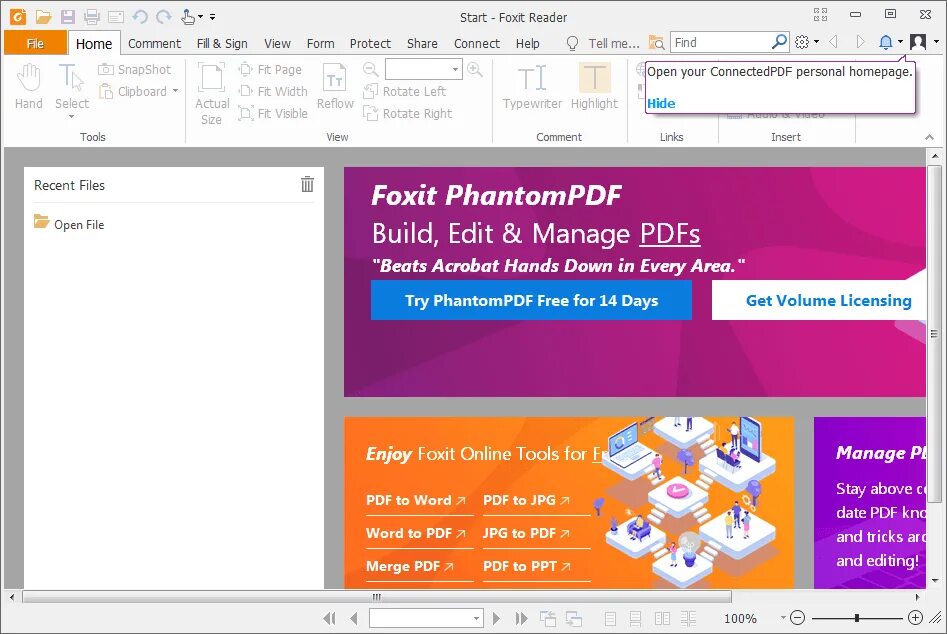Toggle continuous facing view mode

(688, 618)
